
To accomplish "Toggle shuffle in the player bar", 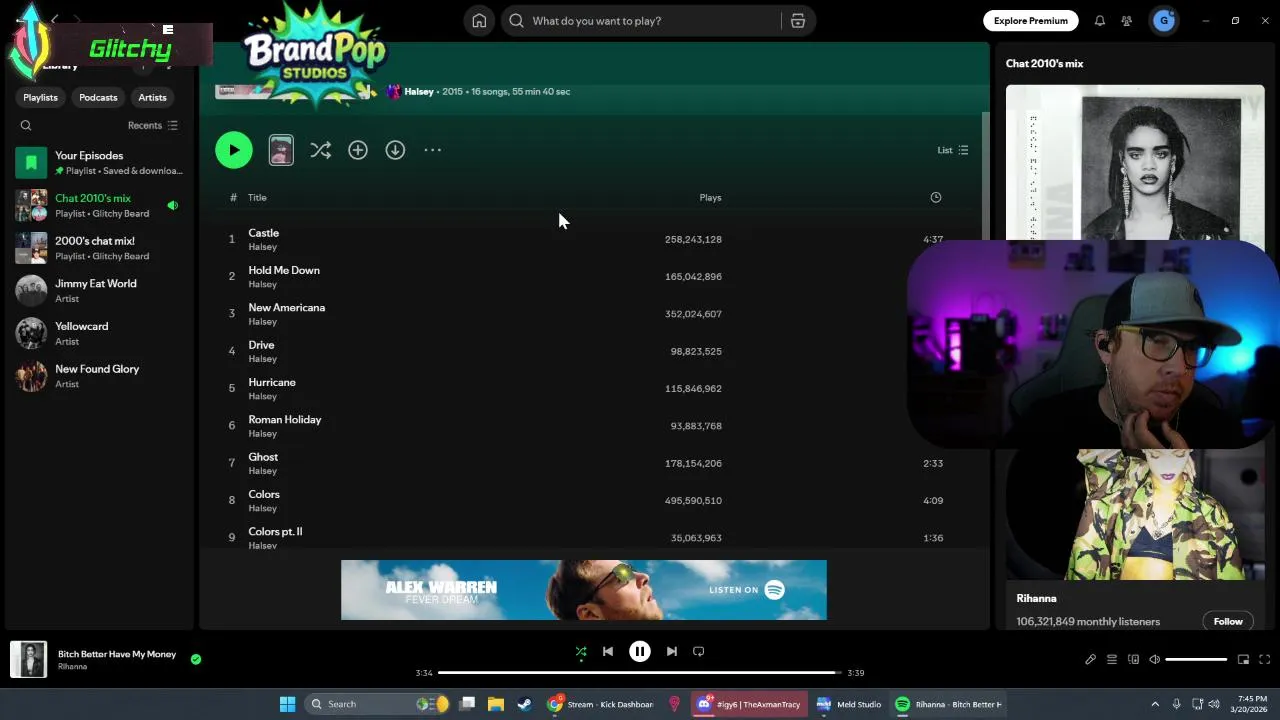I will click(581, 651).
